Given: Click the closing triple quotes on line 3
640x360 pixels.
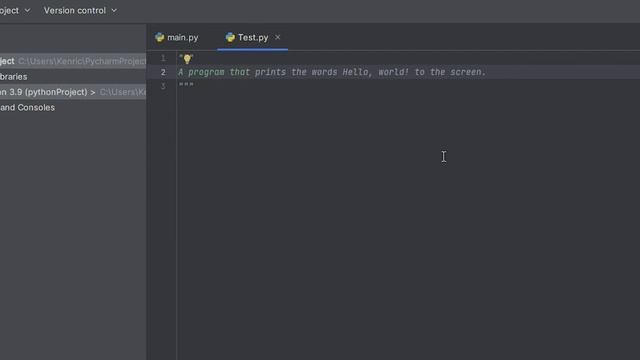Looking at the screenshot, I should tap(186, 85).
